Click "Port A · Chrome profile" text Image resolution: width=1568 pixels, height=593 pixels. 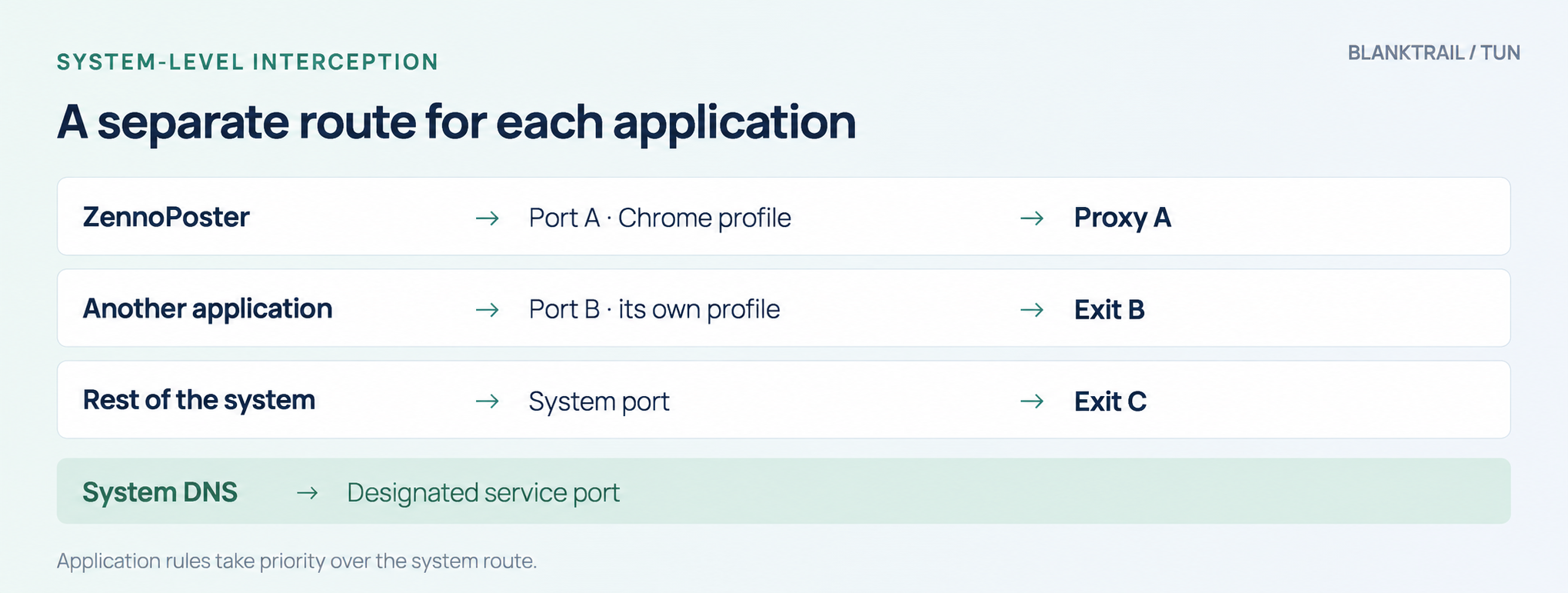click(660, 218)
